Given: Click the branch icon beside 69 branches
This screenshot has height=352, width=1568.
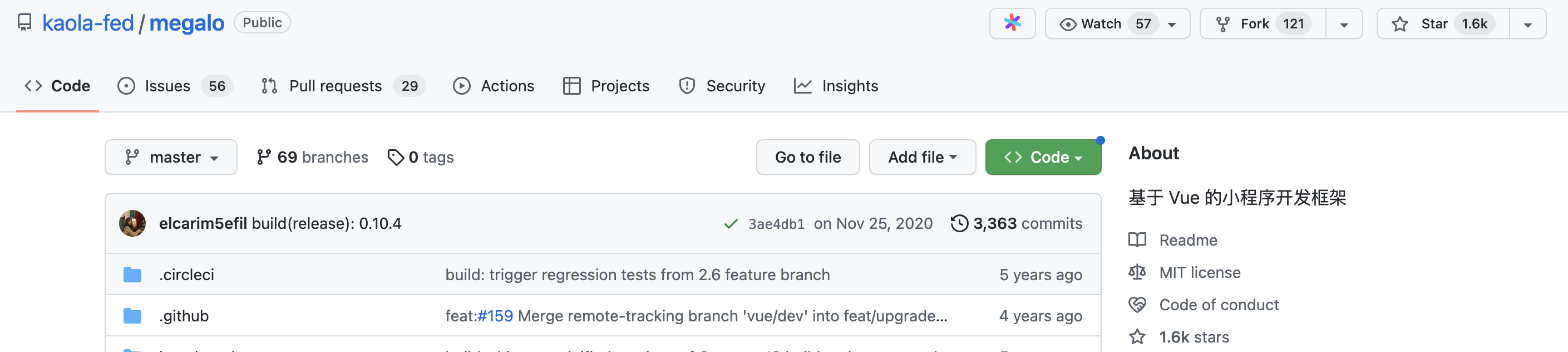Looking at the screenshot, I should click(264, 157).
